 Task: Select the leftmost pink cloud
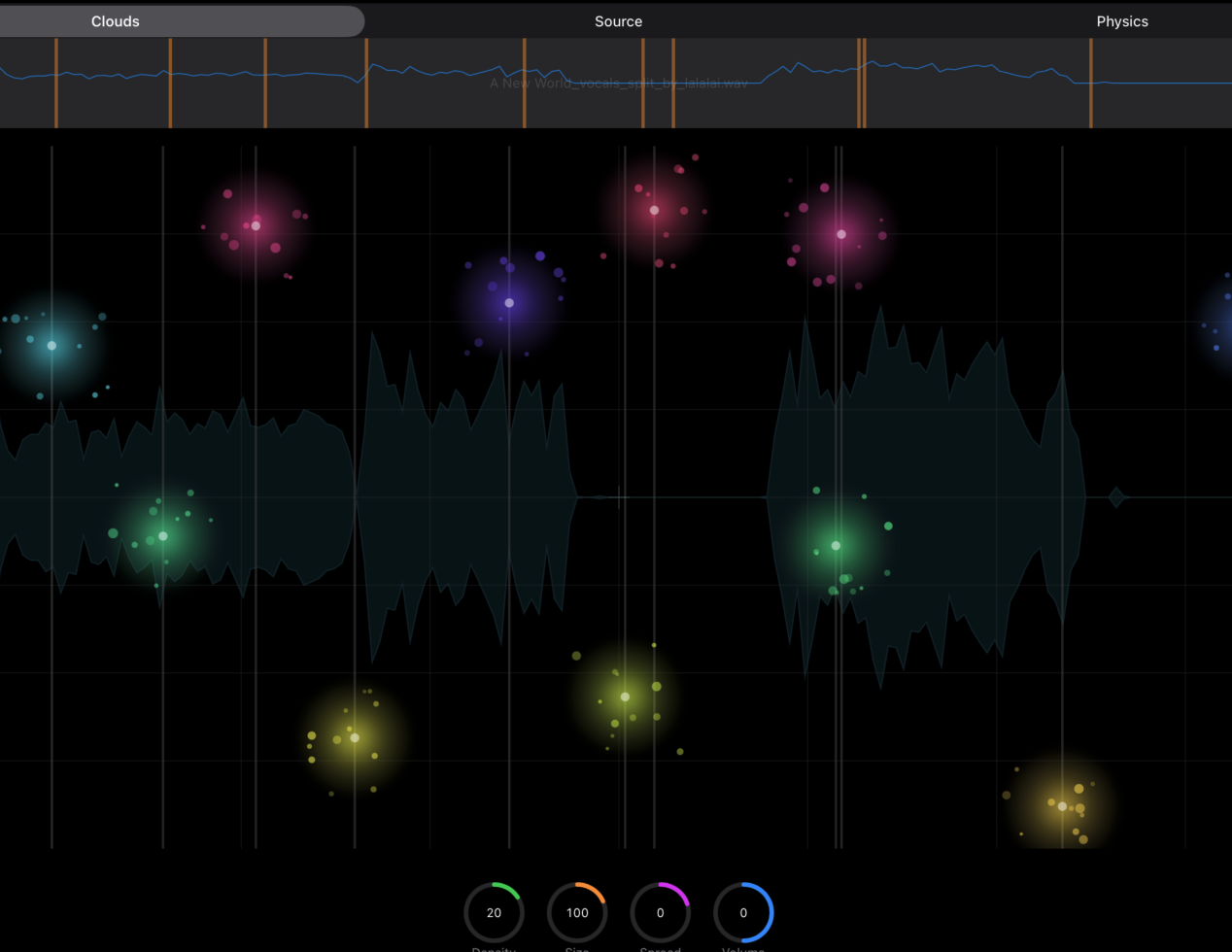(256, 225)
